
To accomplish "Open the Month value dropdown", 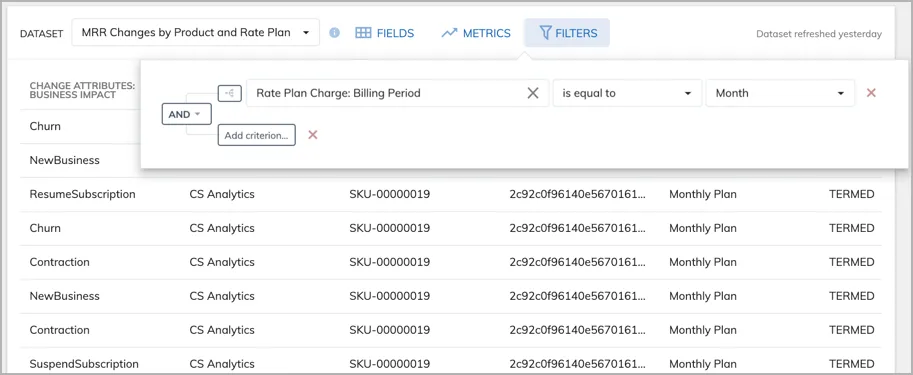I will coord(780,93).
